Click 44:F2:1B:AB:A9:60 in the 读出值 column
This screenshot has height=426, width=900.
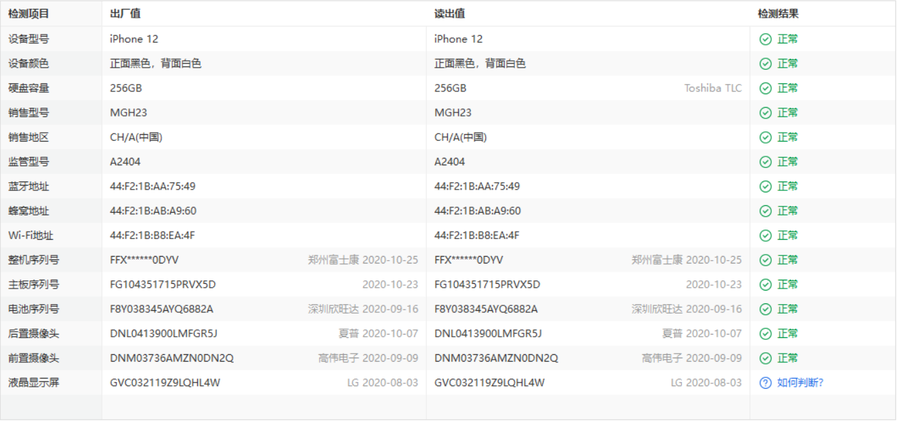(x=478, y=211)
